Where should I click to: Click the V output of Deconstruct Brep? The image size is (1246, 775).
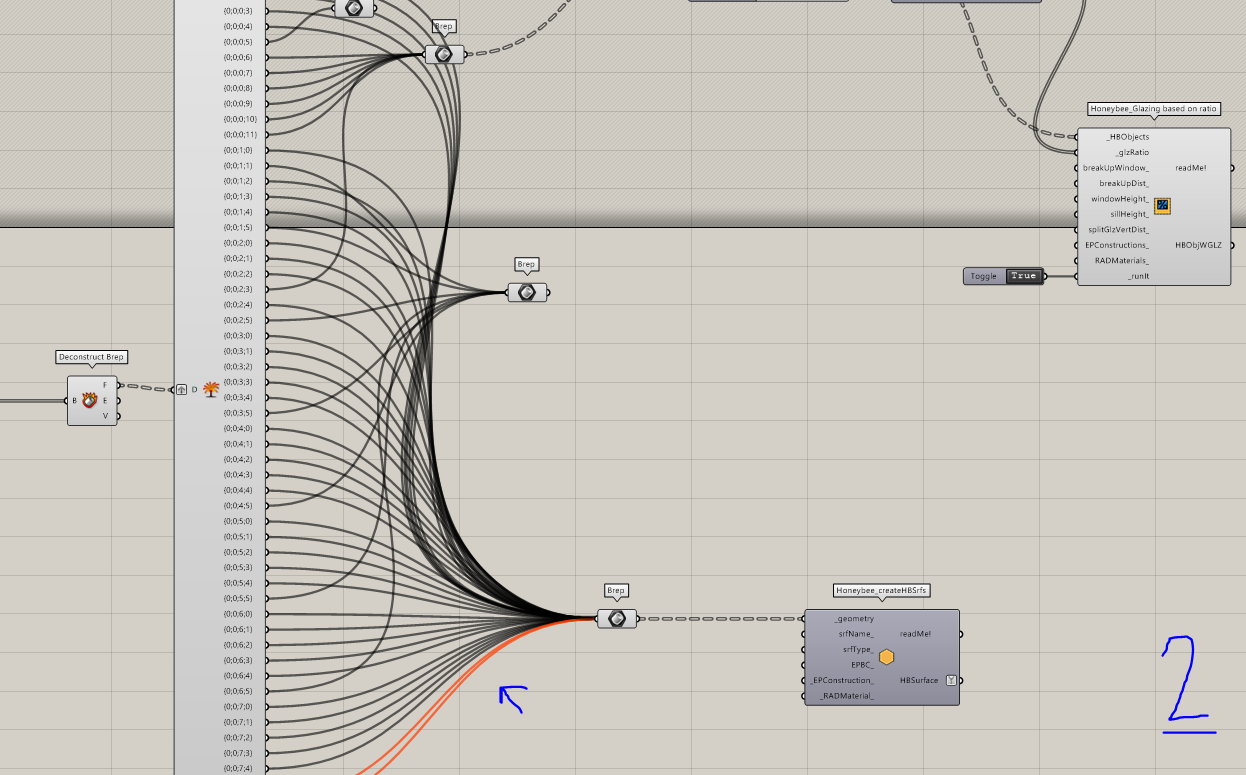105,416
